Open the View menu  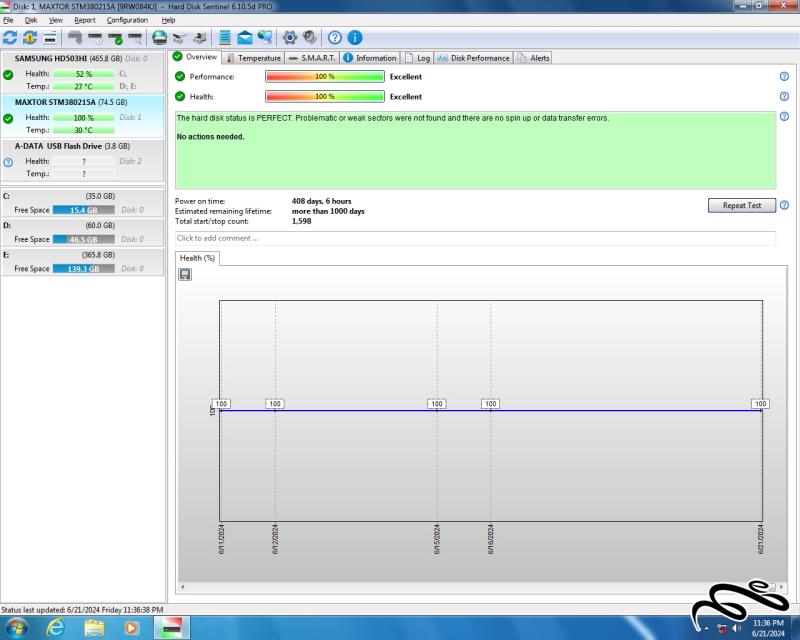(56, 20)
